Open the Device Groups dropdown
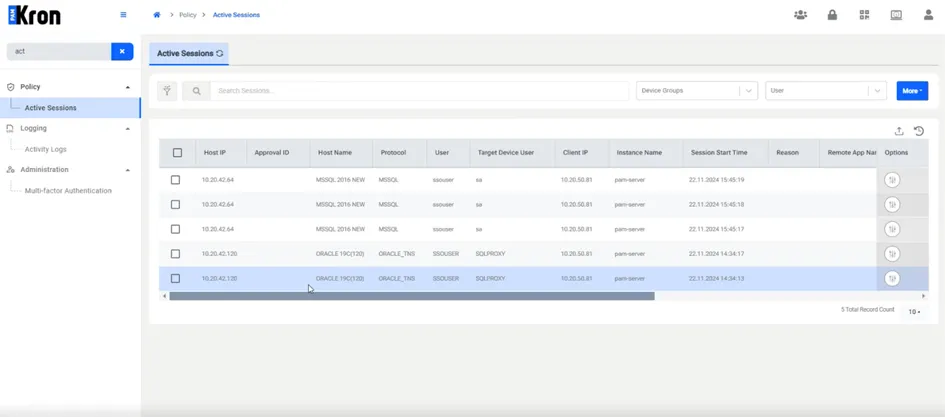 click(x=697, y=91)
